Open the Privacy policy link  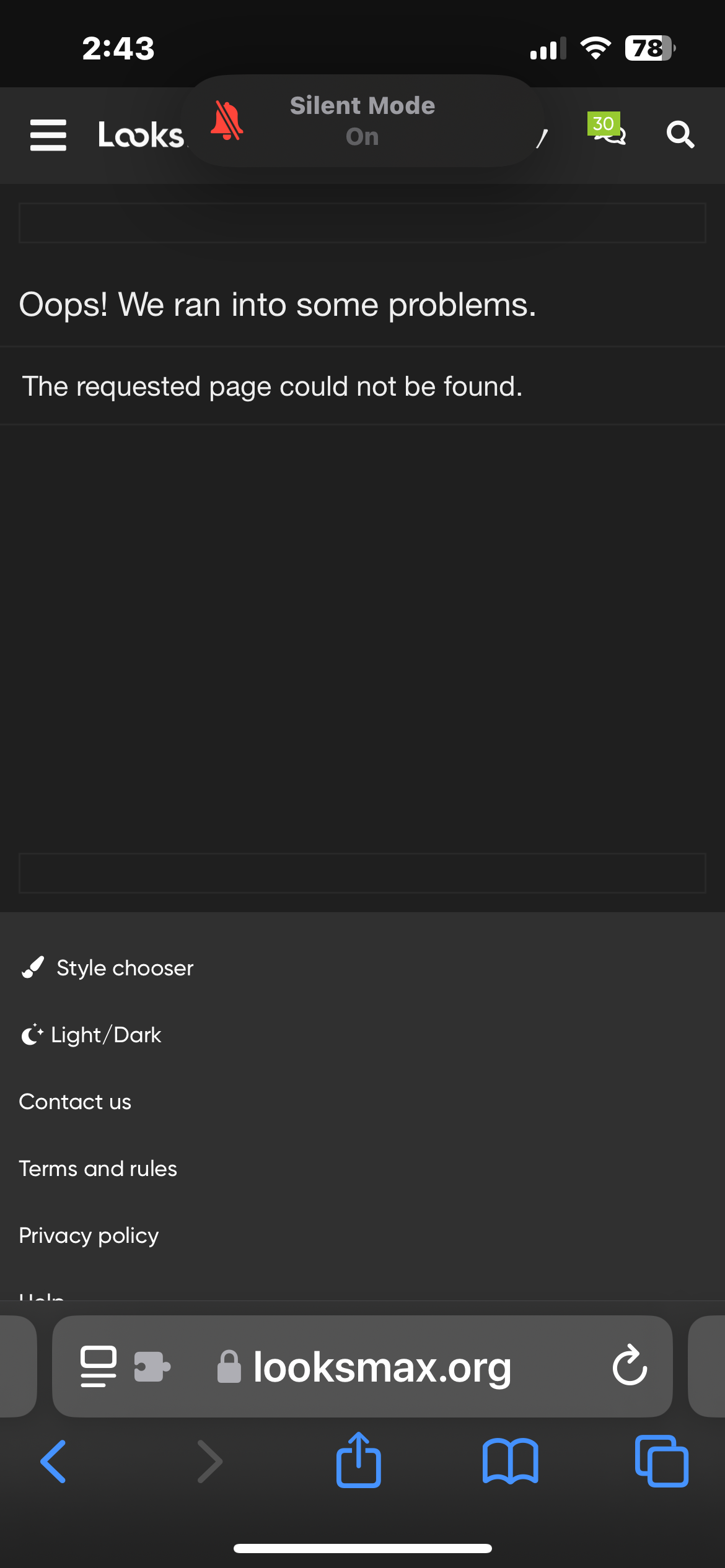89,1235
